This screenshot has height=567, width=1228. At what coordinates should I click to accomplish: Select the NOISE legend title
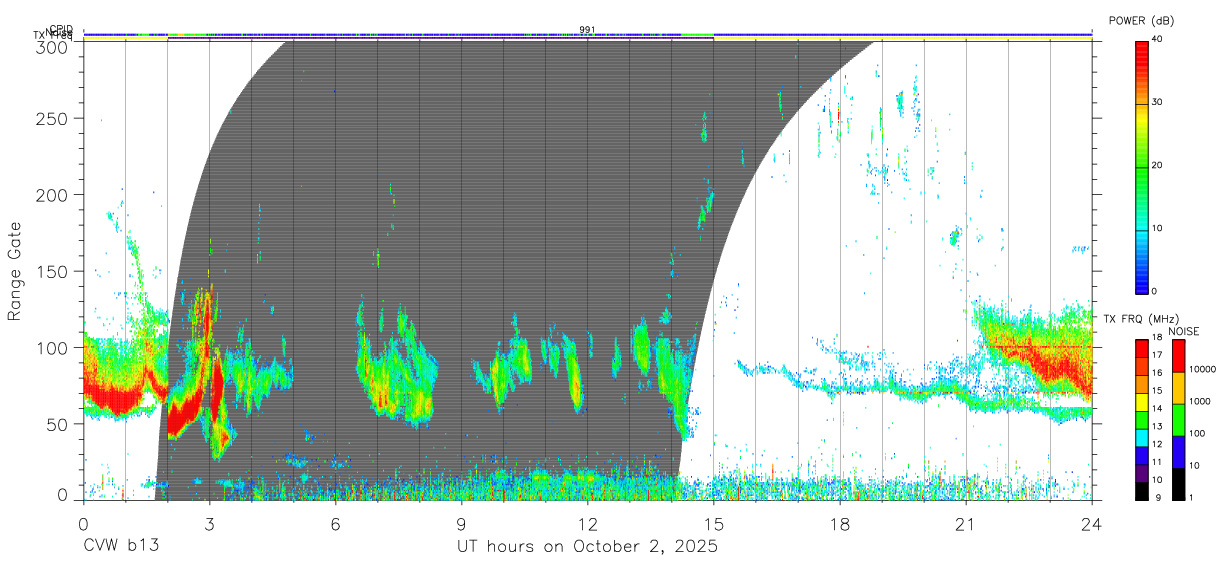[x=1183, y=331]
